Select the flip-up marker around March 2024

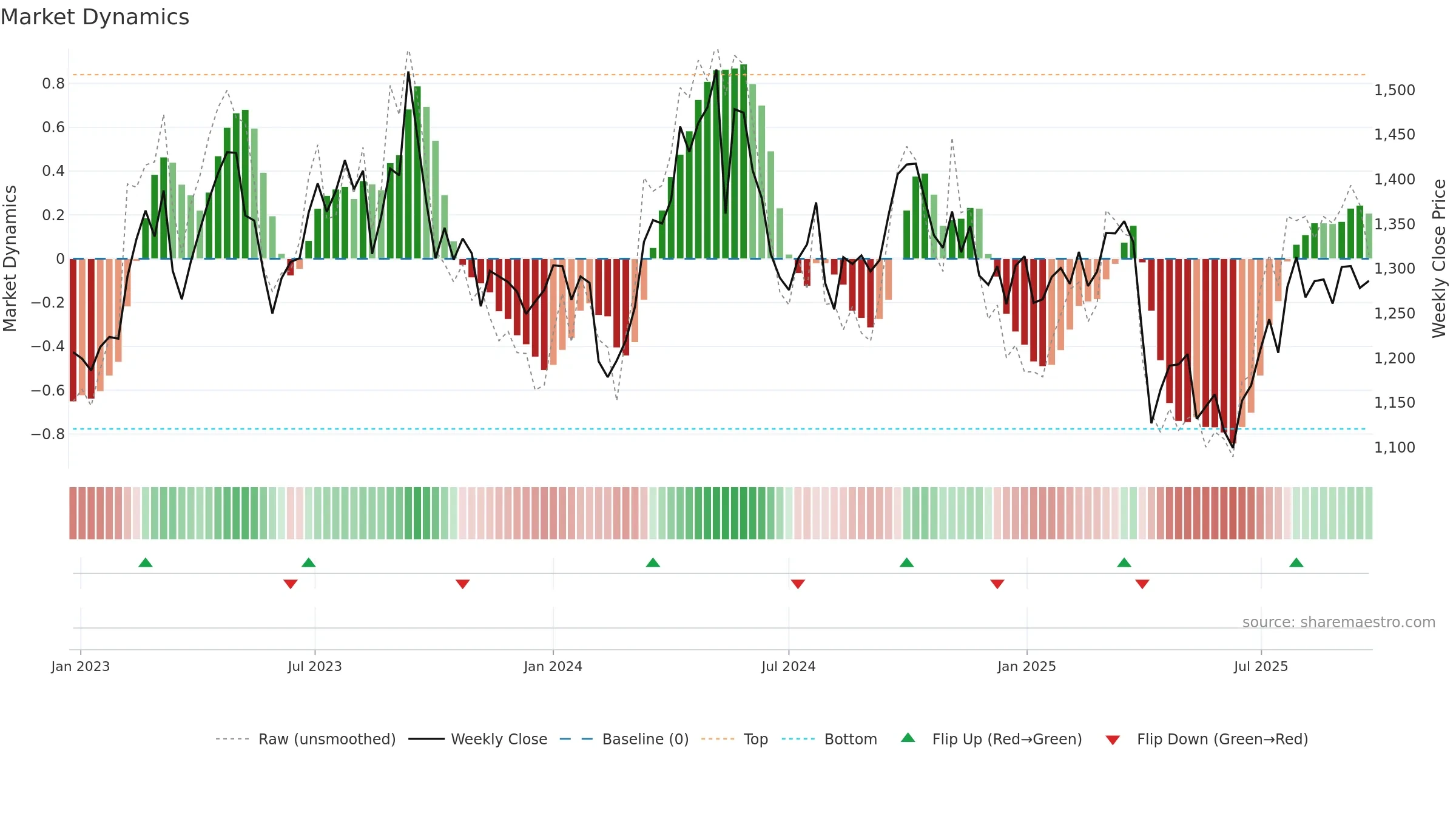click(x=653, y=562)
